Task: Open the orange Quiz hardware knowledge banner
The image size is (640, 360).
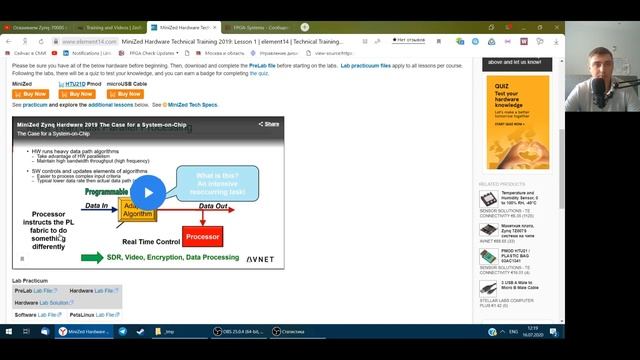Action: tap(518, 122)
